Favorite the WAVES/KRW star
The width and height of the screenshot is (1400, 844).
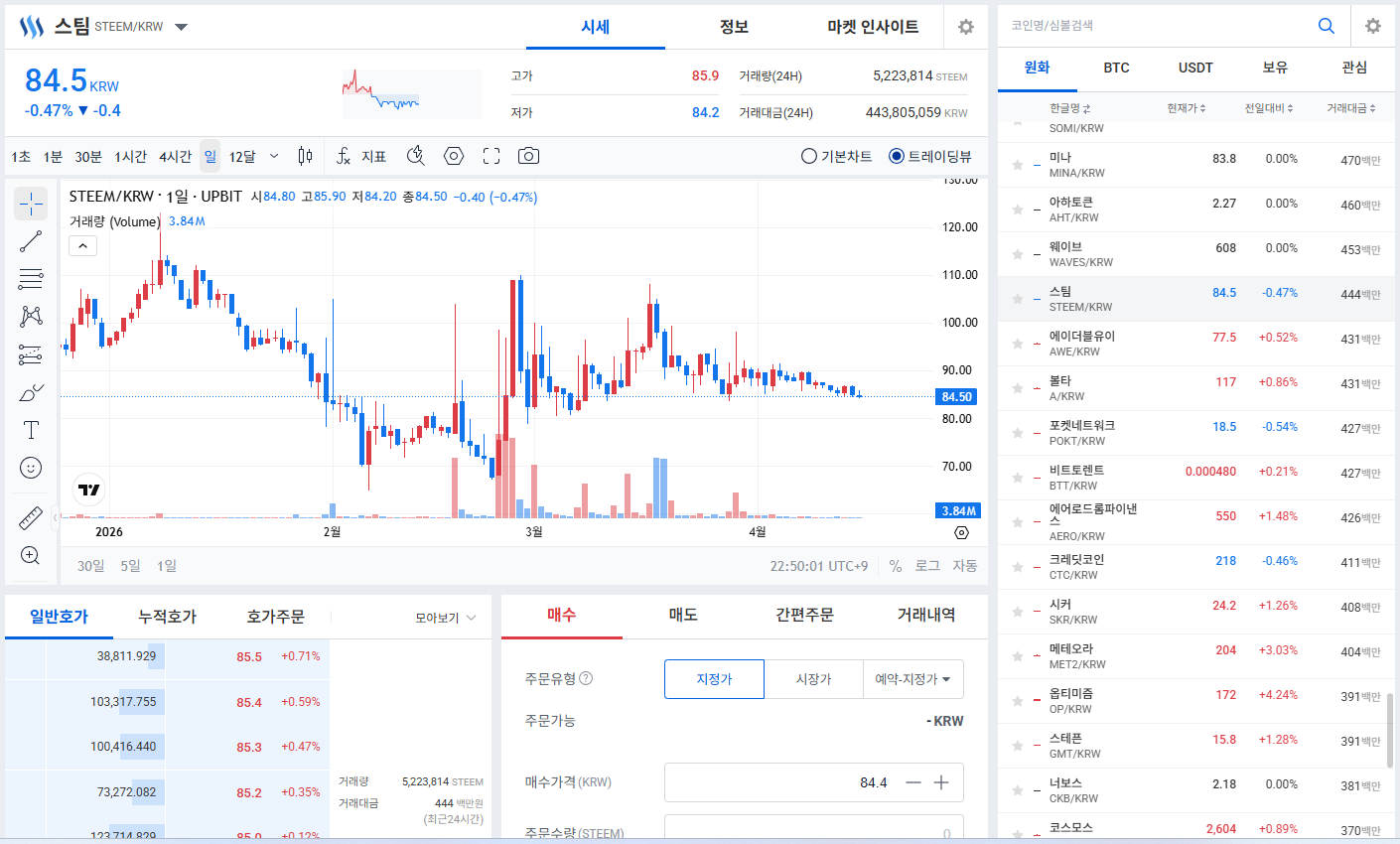coord(1018,254)
